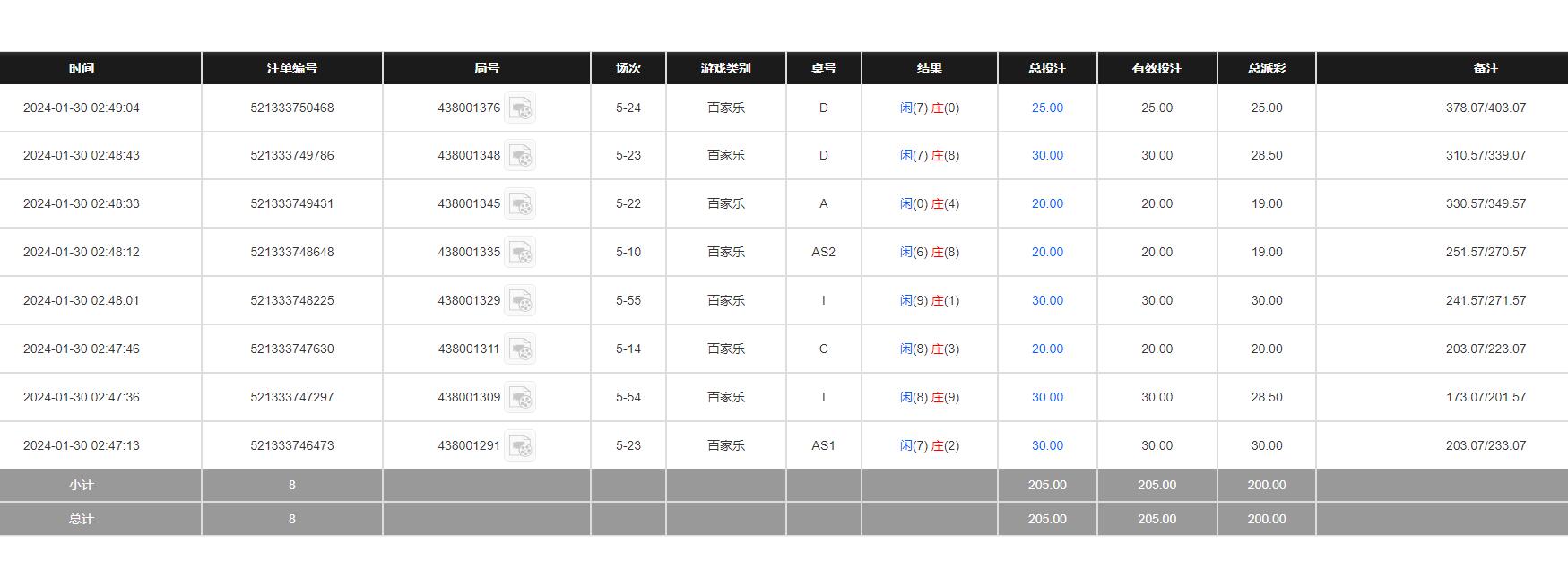Image resolution: width=1568 pixels, height=578 pixels.
Task: Open 20.00 bet link in table AS2 row
Action: point(1047,252)
